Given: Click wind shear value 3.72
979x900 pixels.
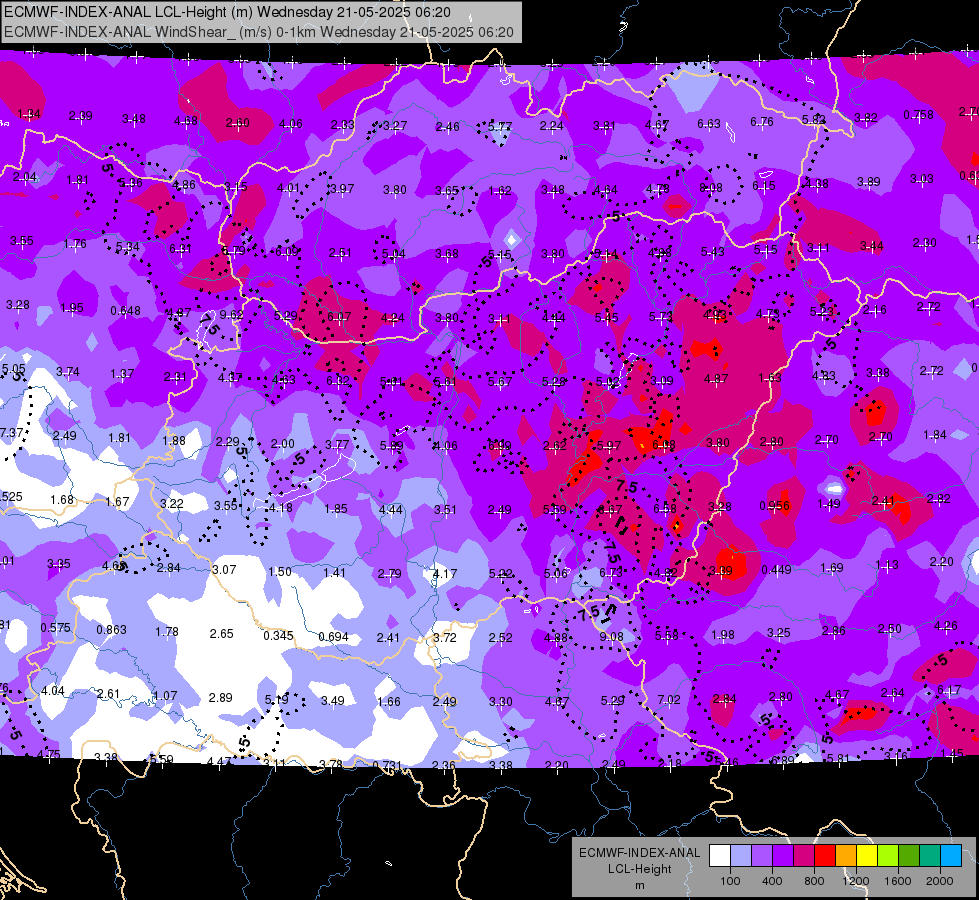Looking at the screenshot, I should 445,638.
